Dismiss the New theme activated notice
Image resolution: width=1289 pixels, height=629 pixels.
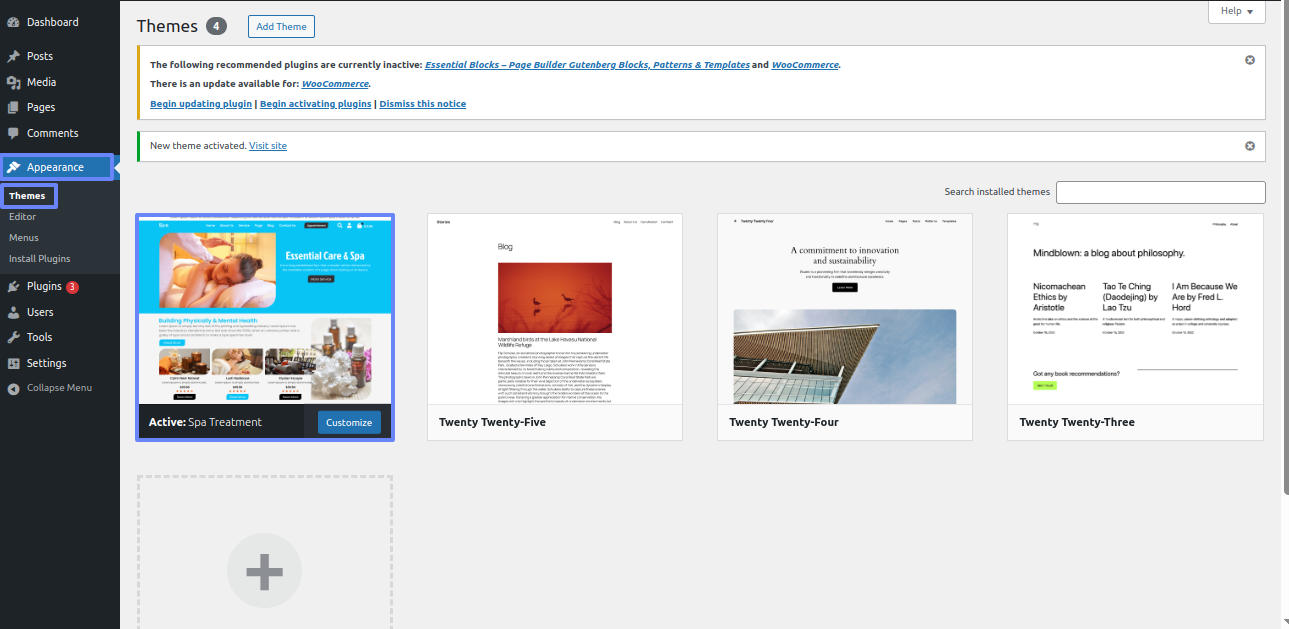coord(1249,146)
